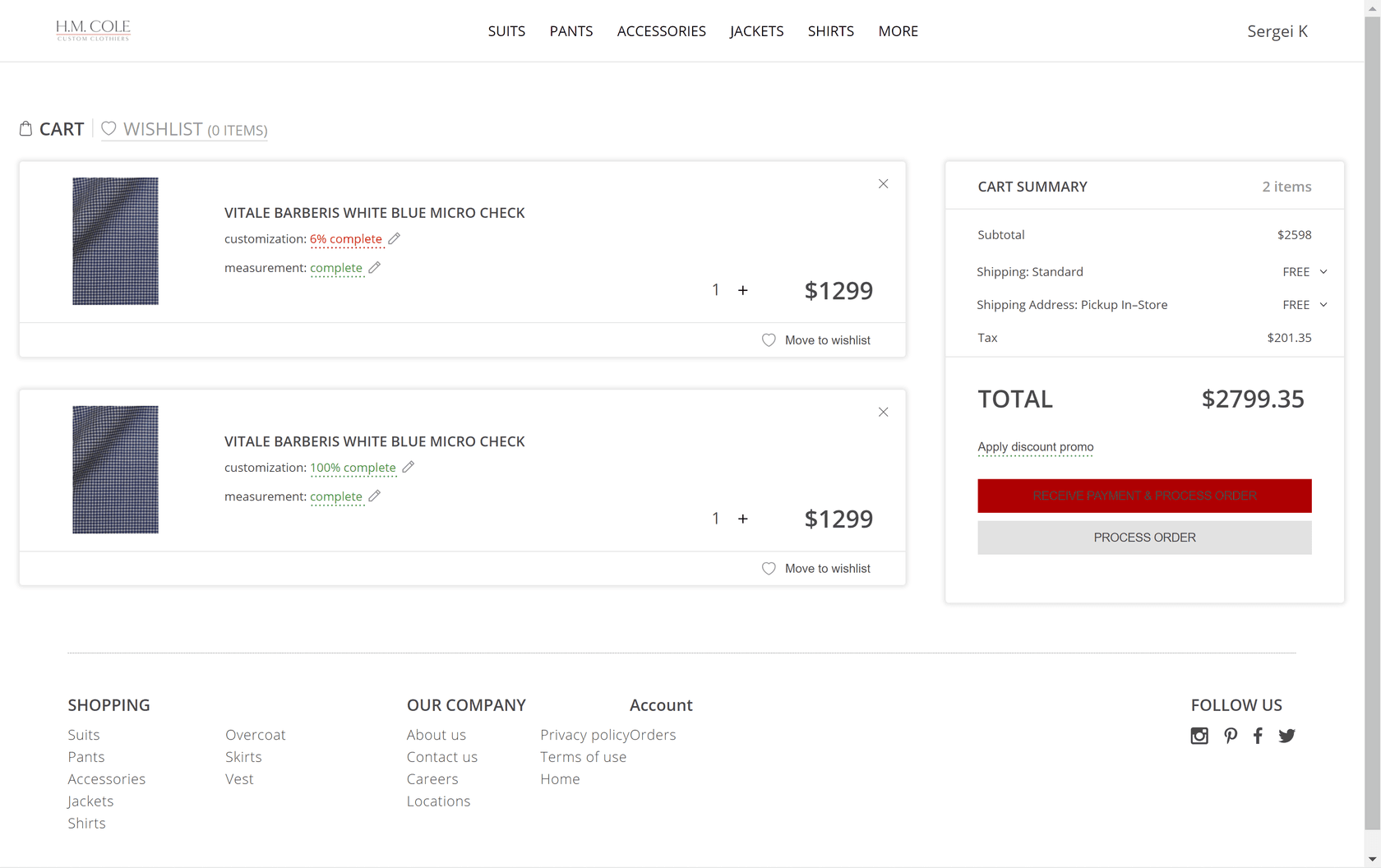
Task: Click the wishlist heart icon tab
Action: [109, 128]
